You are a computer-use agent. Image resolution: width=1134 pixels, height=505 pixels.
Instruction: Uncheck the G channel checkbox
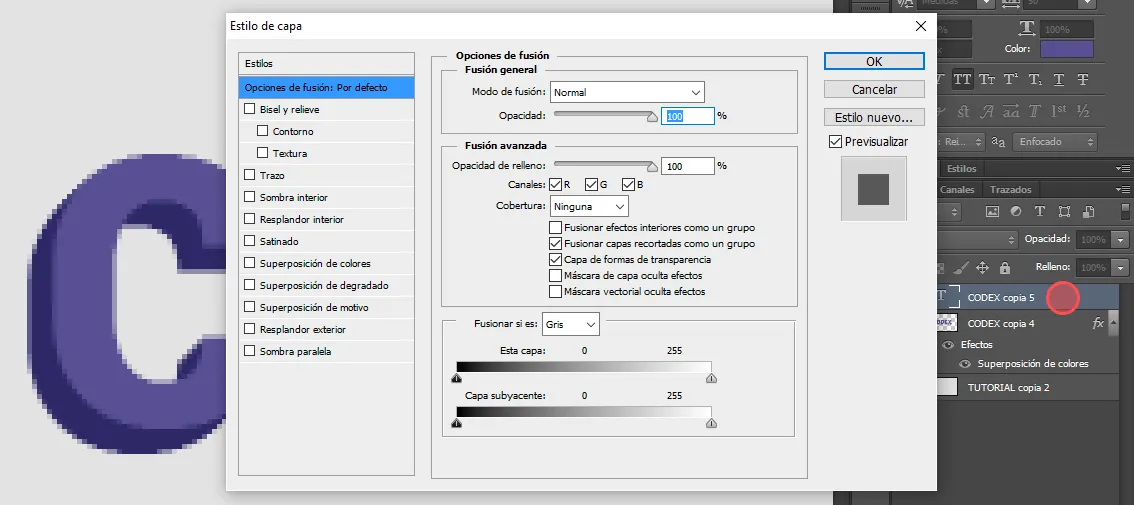[x=591, y=184]
